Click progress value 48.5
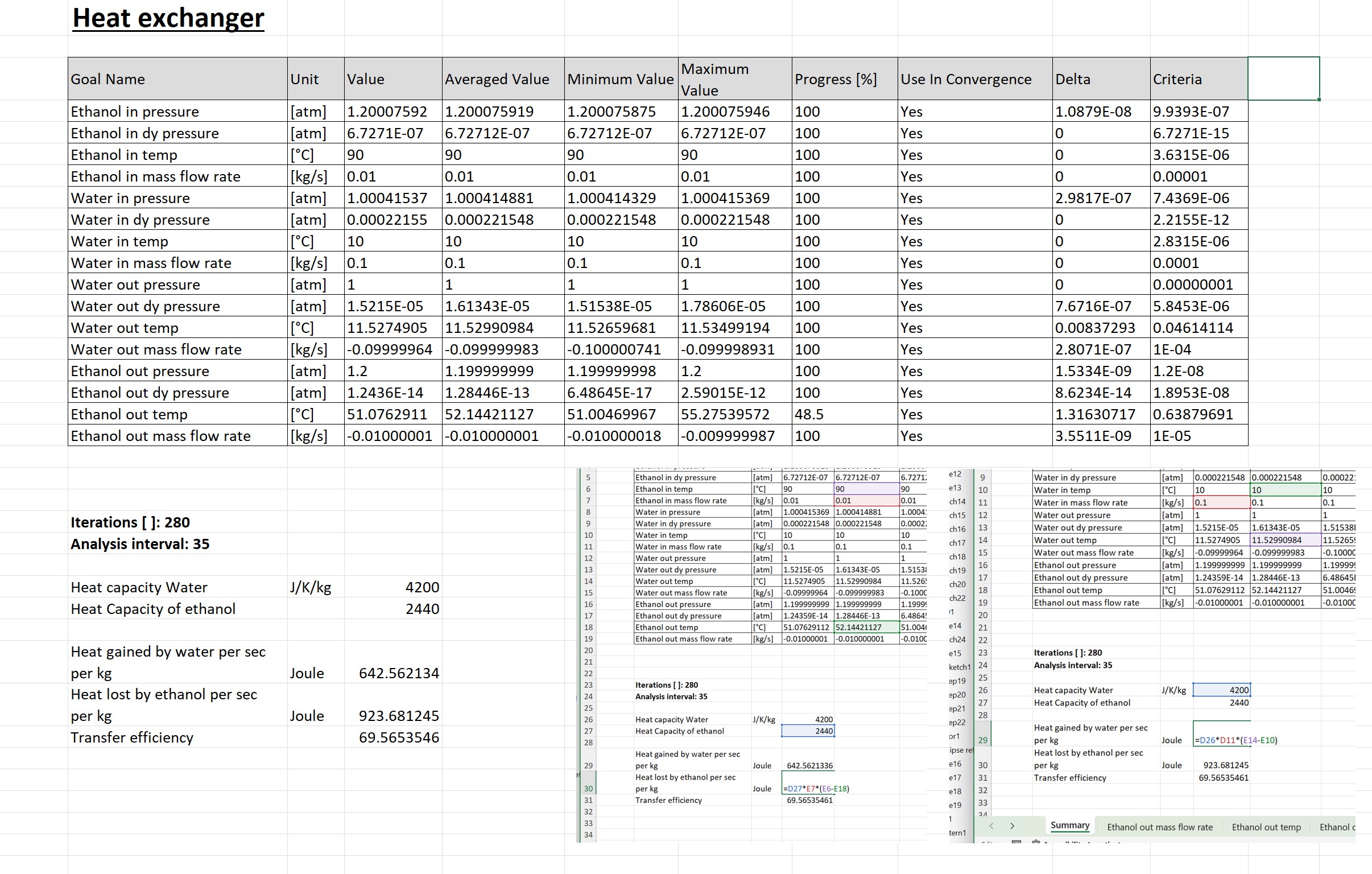This screenshot has width=1372, height=874. click(x=844, y=414)
